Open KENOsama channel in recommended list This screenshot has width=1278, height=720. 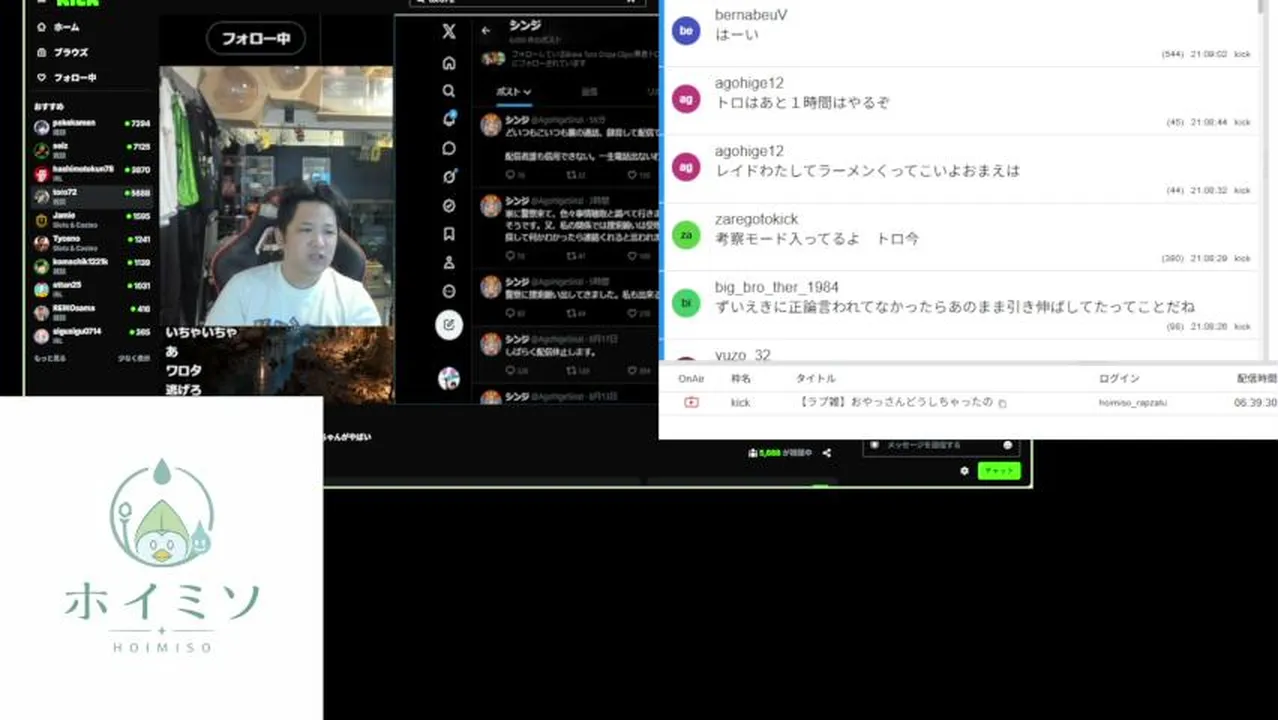pyautogui.click(x=92, y=312)
